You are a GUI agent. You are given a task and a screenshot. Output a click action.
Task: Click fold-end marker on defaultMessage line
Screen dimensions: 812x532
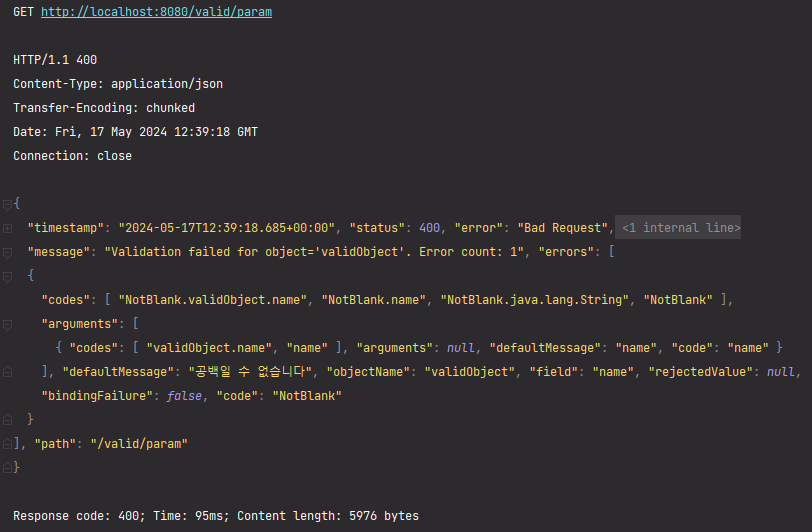(x=7, y=372)
